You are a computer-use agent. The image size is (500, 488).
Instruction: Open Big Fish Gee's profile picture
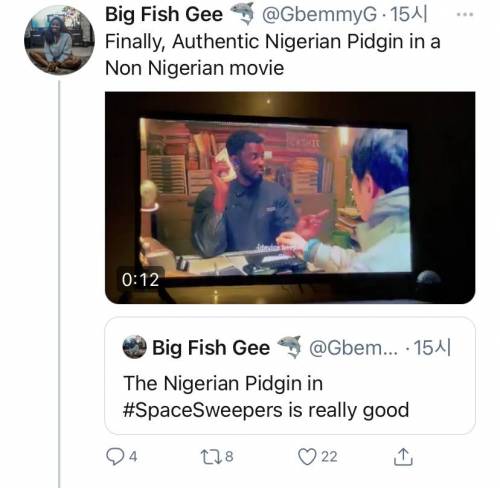pyautogui.click(x=59, y=40)
